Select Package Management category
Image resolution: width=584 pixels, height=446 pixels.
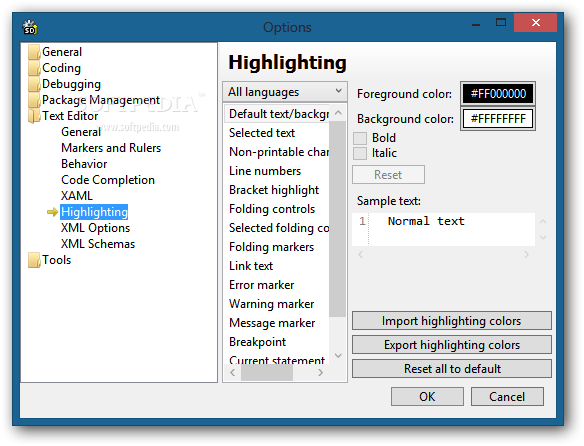pos(101,100)
